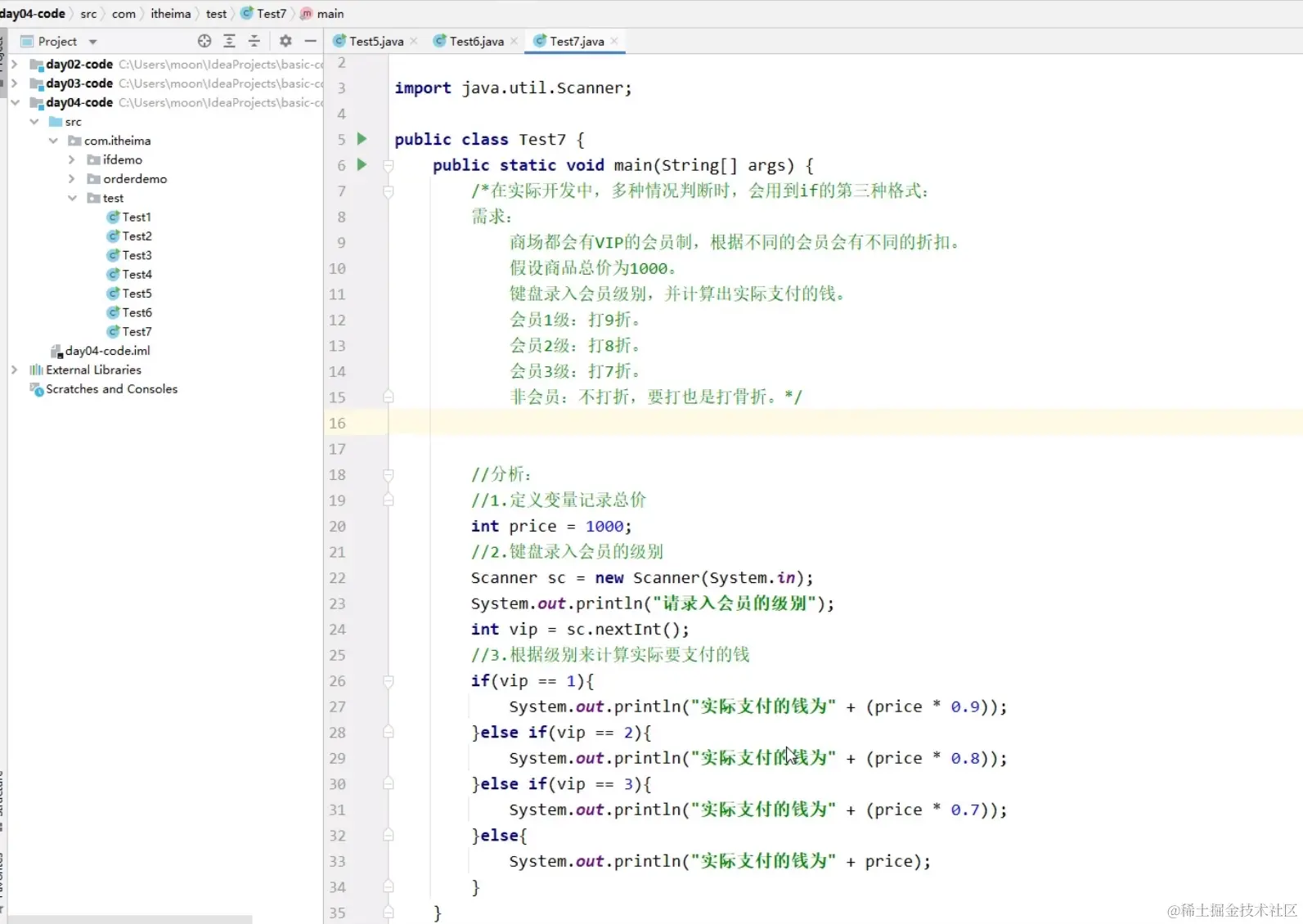Select the ifdemo package folder

pos(115,159)
